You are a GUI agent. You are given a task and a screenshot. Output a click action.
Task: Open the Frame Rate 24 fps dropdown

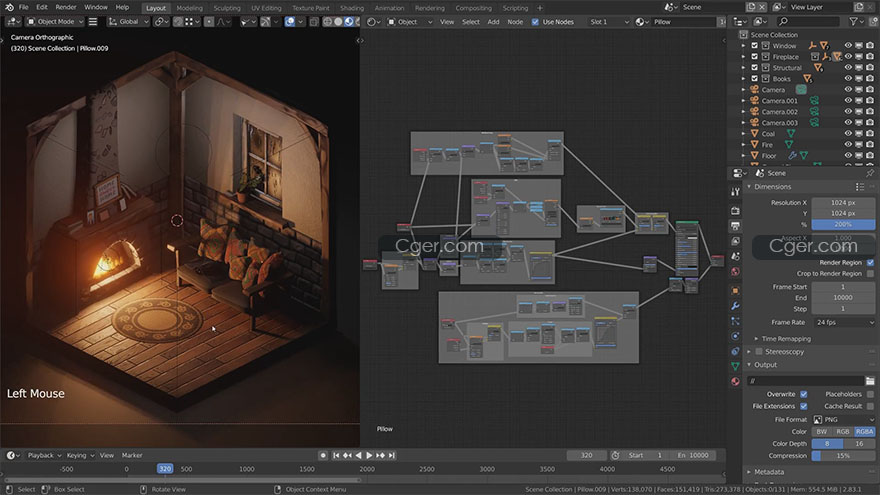click(844, 322)
